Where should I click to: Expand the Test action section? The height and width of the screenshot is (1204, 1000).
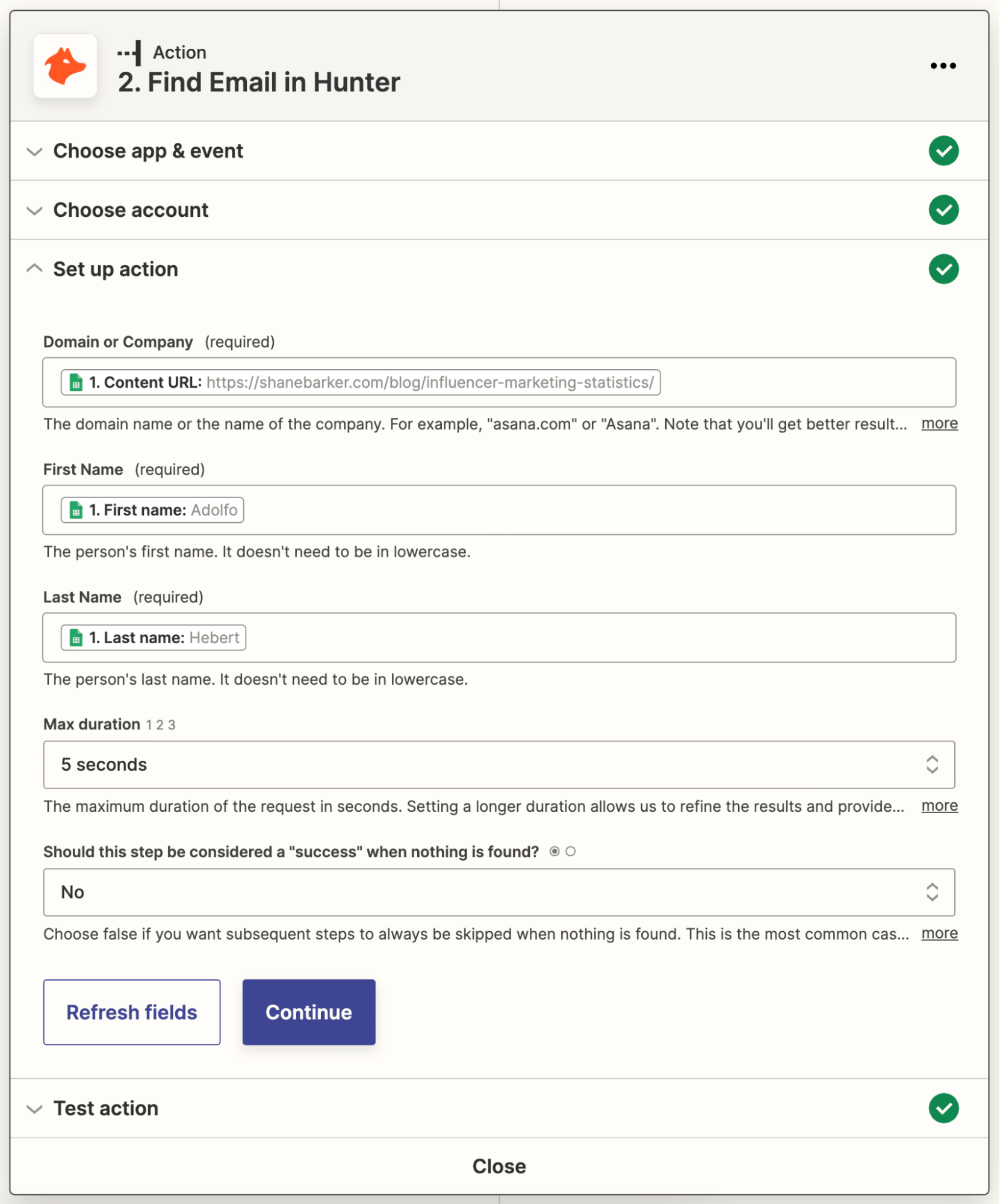pos(34,1108)
